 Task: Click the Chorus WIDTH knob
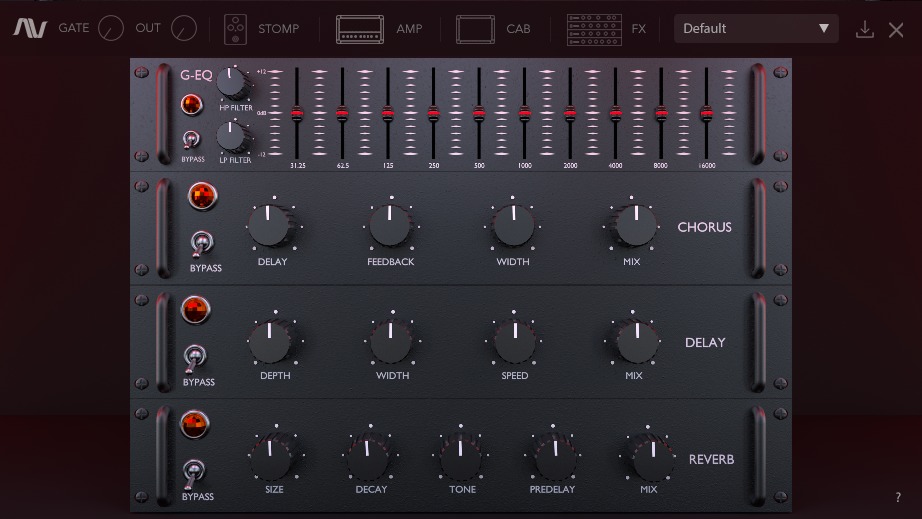pyautogui.click(x=513, y=225)
